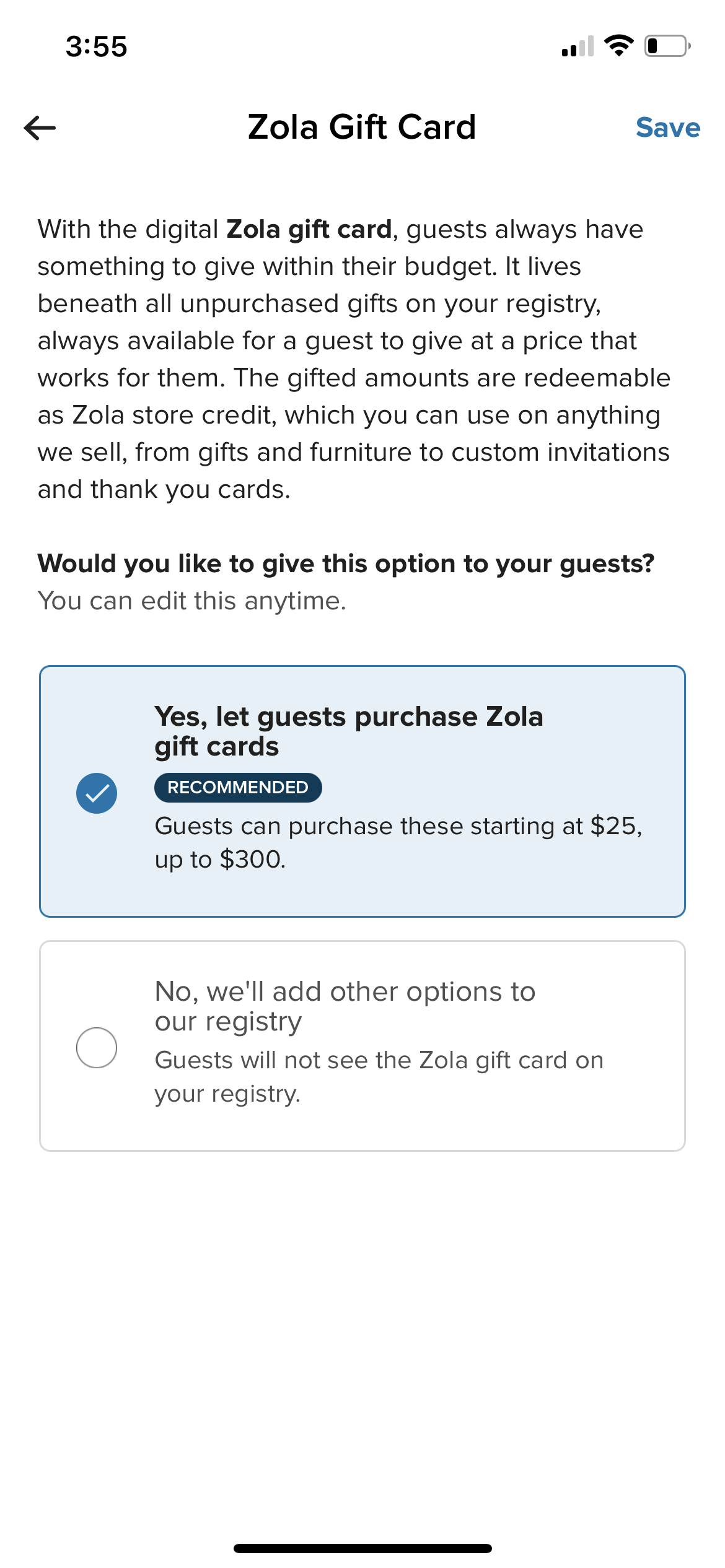Tap the back arrow icon
The image size is (725, 1568).
(x=40, y=128)
